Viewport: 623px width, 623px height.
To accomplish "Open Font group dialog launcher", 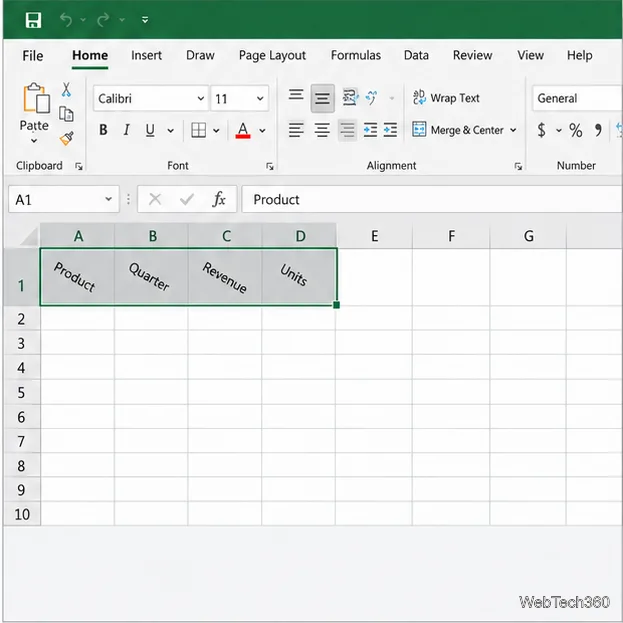I will pos(270,166).
